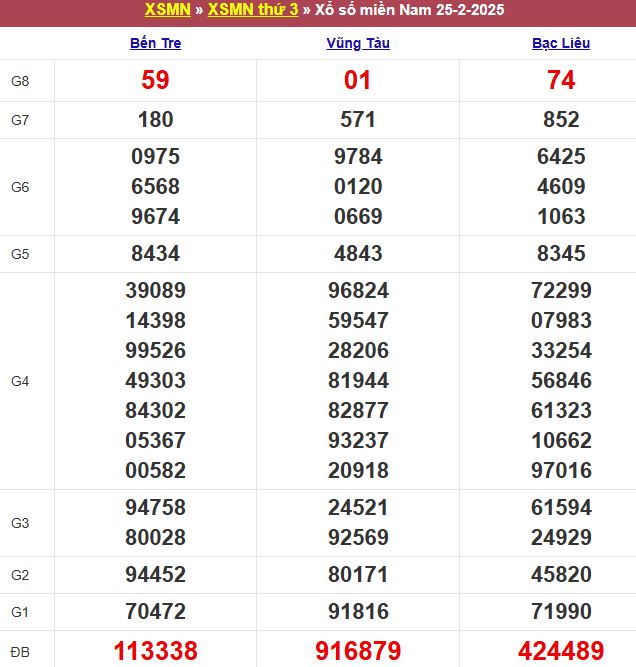Select the G4 number 56846
Viewport: 636px width, 667px height.
[561, 380]
